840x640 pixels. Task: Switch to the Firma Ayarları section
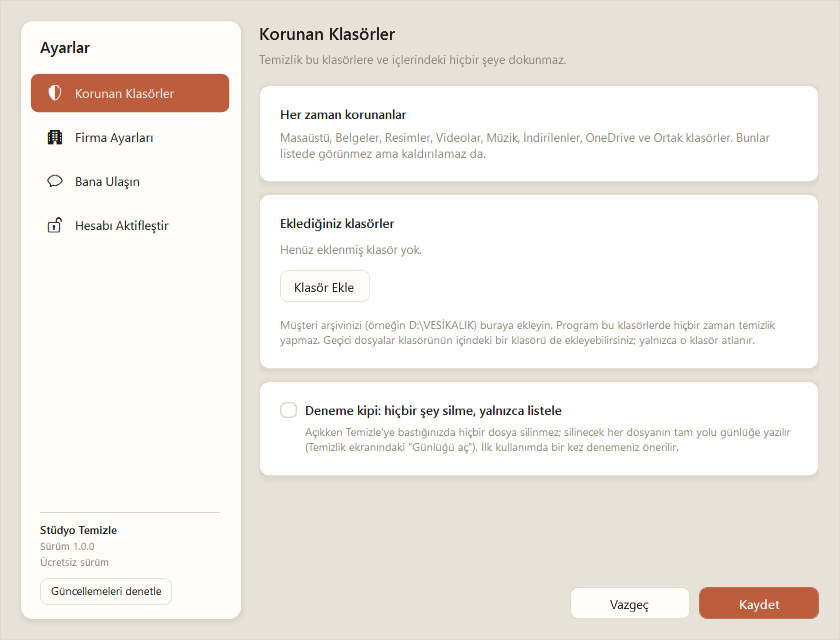[130, 137]
